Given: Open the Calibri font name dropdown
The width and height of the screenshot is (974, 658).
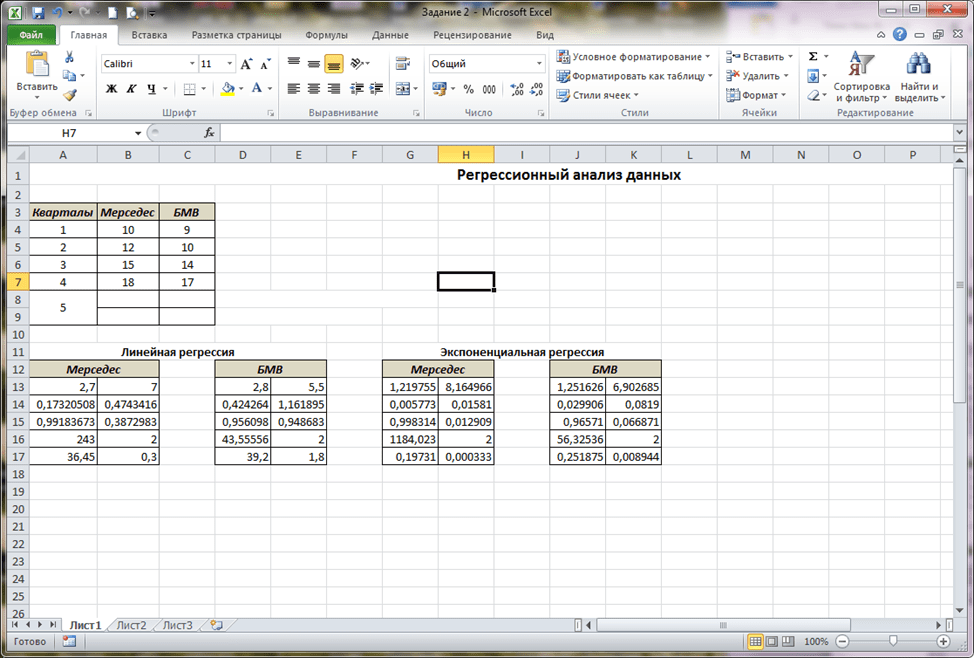Looking at the screenshot, I should [192, 64].
